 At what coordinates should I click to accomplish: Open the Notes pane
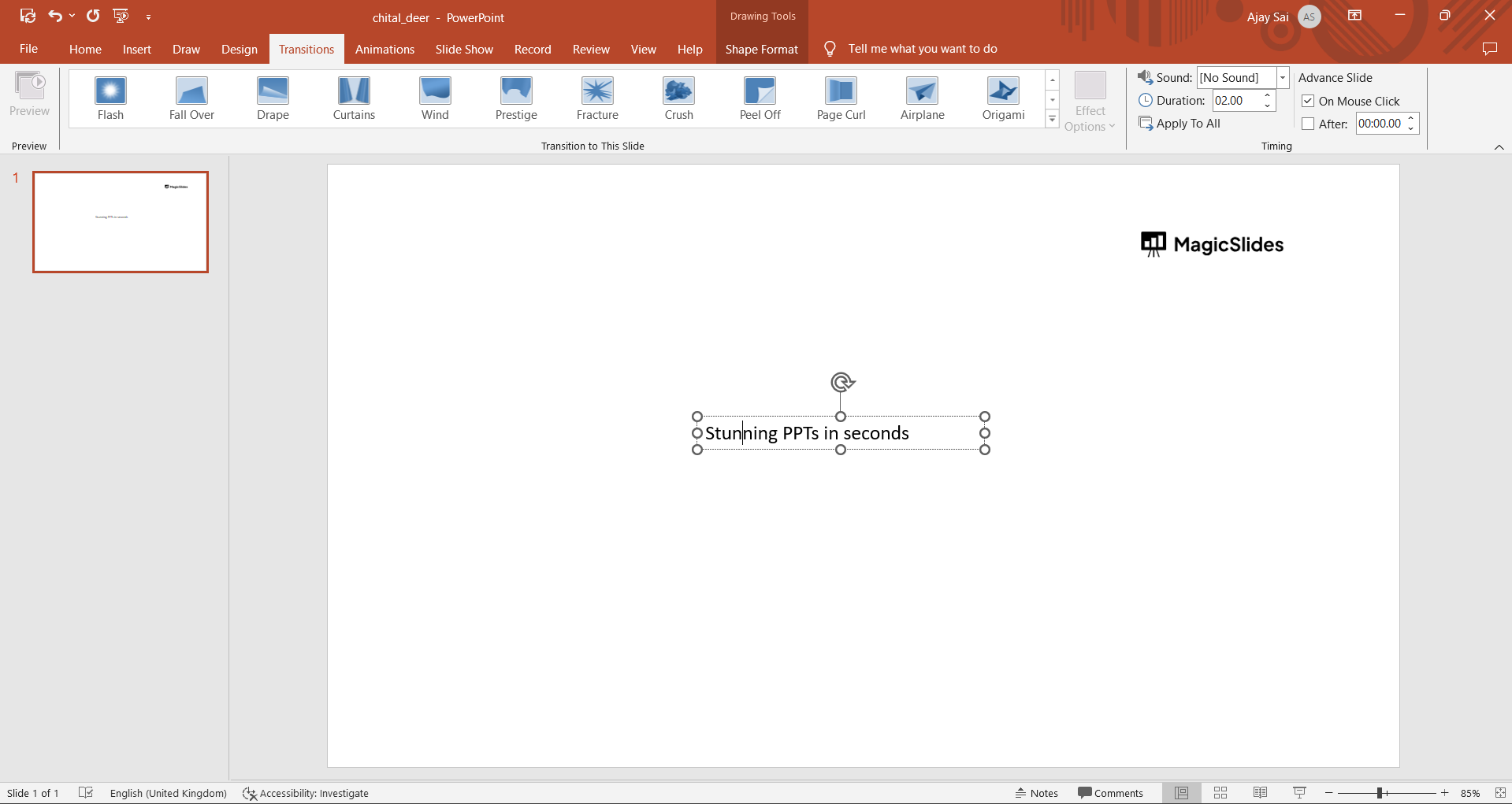(1036, 793)
